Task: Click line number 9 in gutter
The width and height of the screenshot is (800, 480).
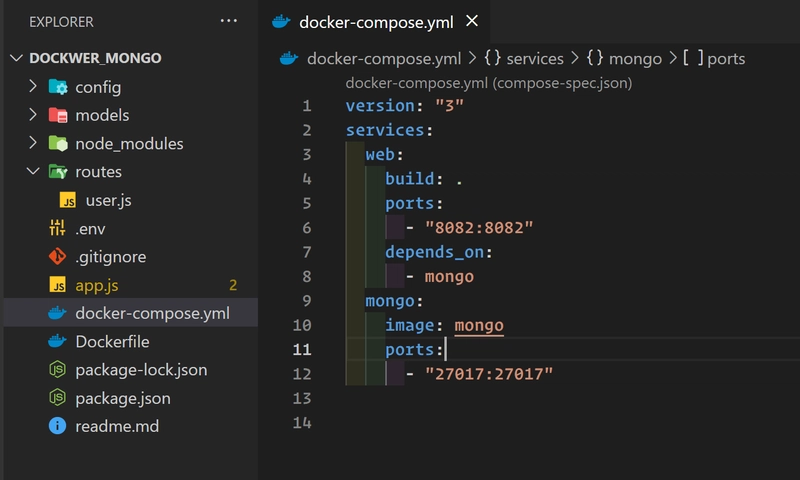Action: click(x=307, y=300)
